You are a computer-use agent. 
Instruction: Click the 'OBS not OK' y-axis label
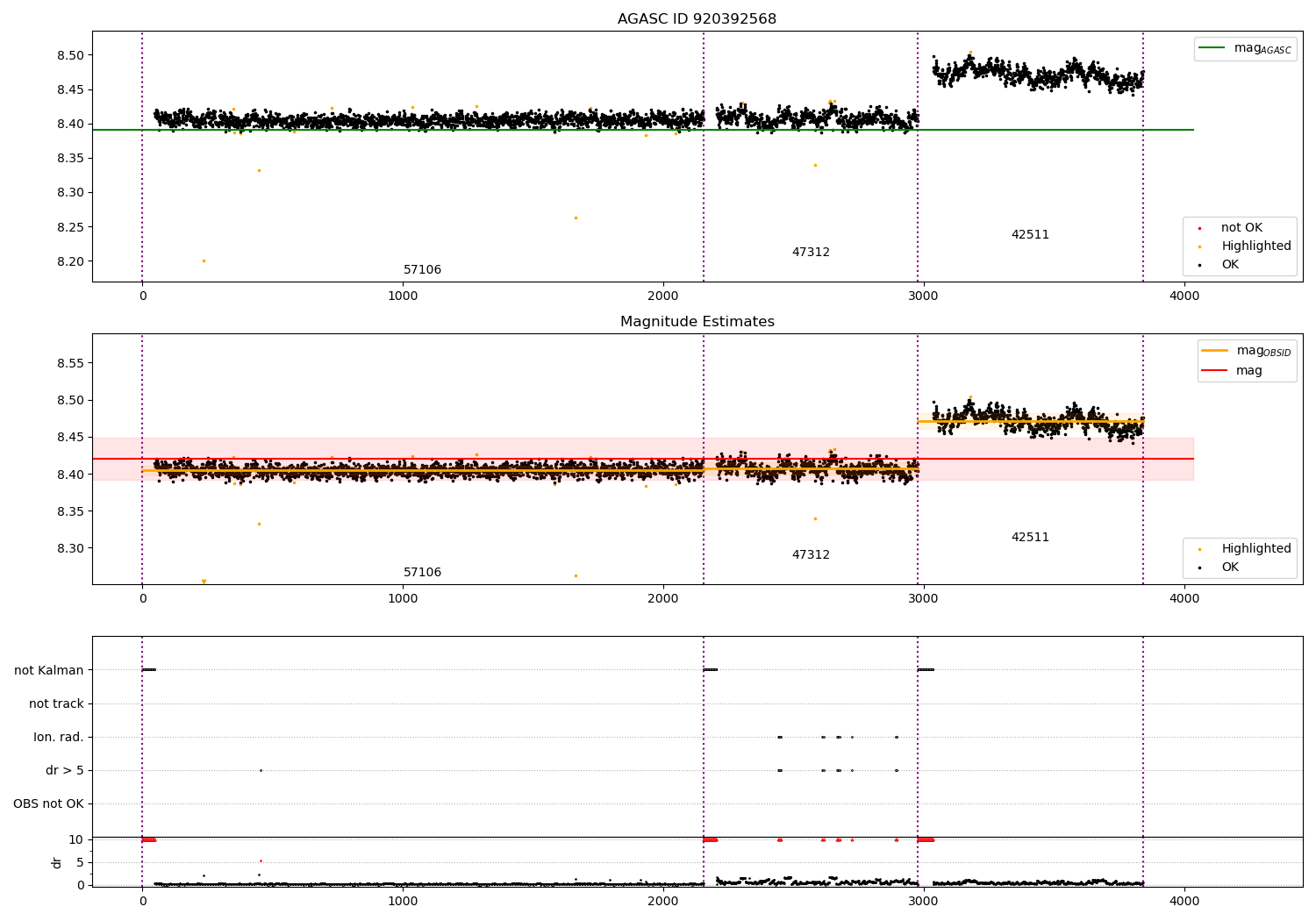(x=48, y=804)
